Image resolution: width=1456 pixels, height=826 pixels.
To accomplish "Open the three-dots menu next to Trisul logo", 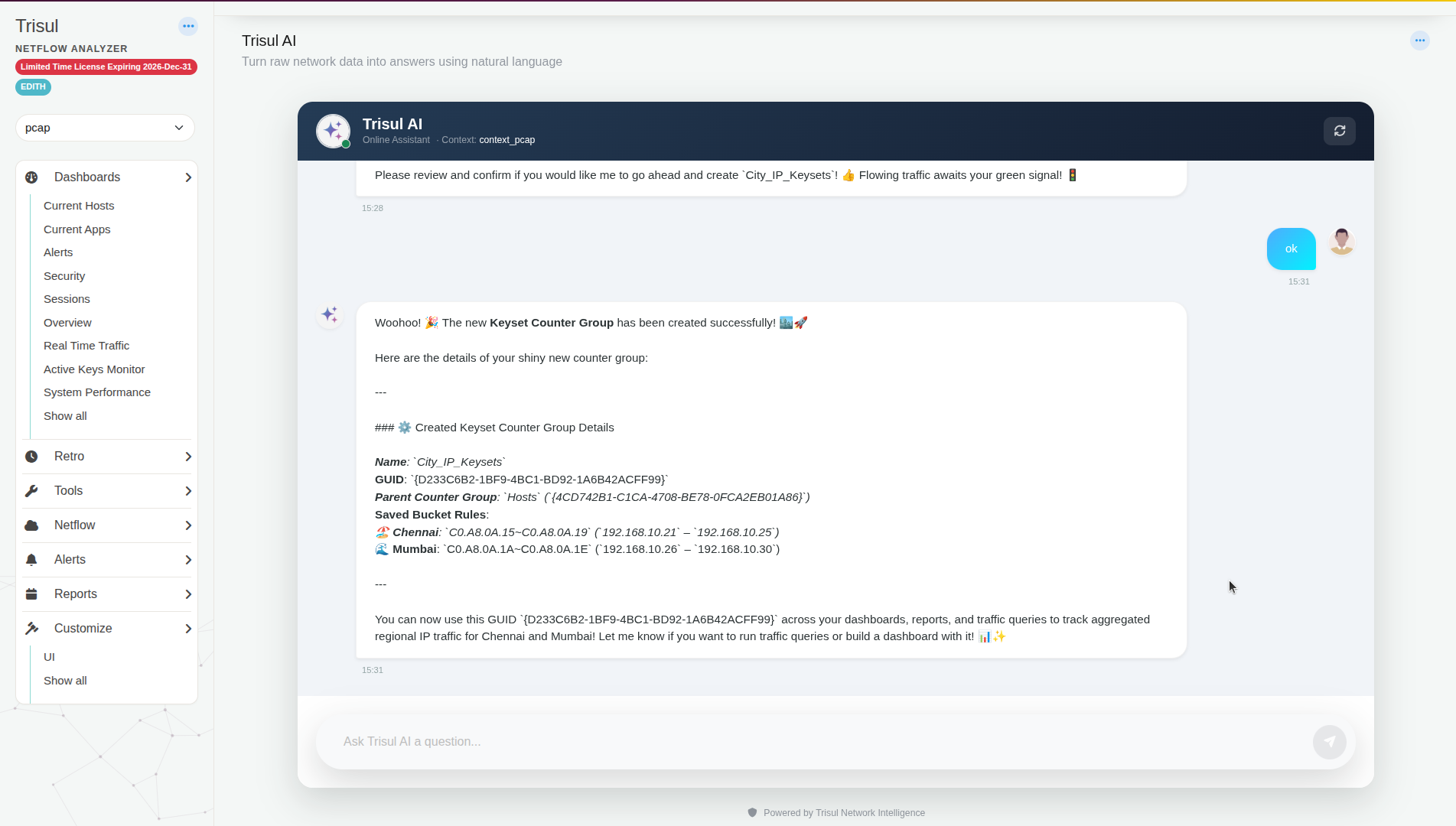I will [188, 26].
